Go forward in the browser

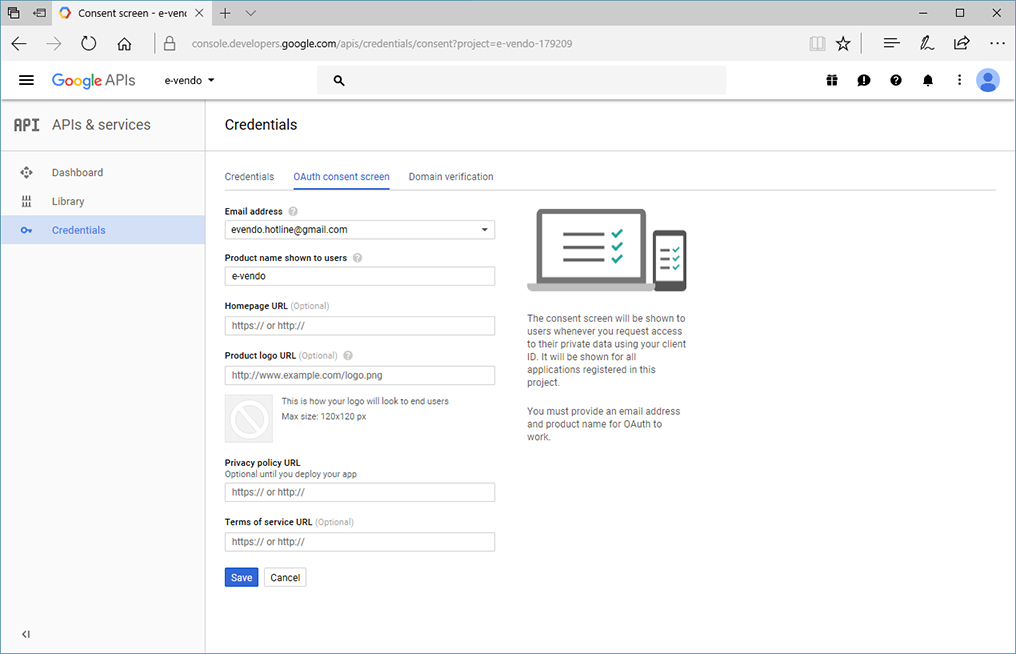54,43
